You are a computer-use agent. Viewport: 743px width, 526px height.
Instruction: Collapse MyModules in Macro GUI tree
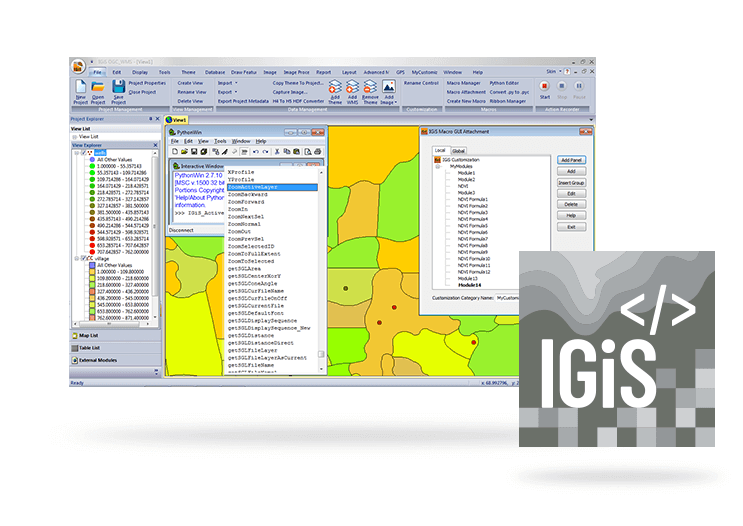(439, 167)
